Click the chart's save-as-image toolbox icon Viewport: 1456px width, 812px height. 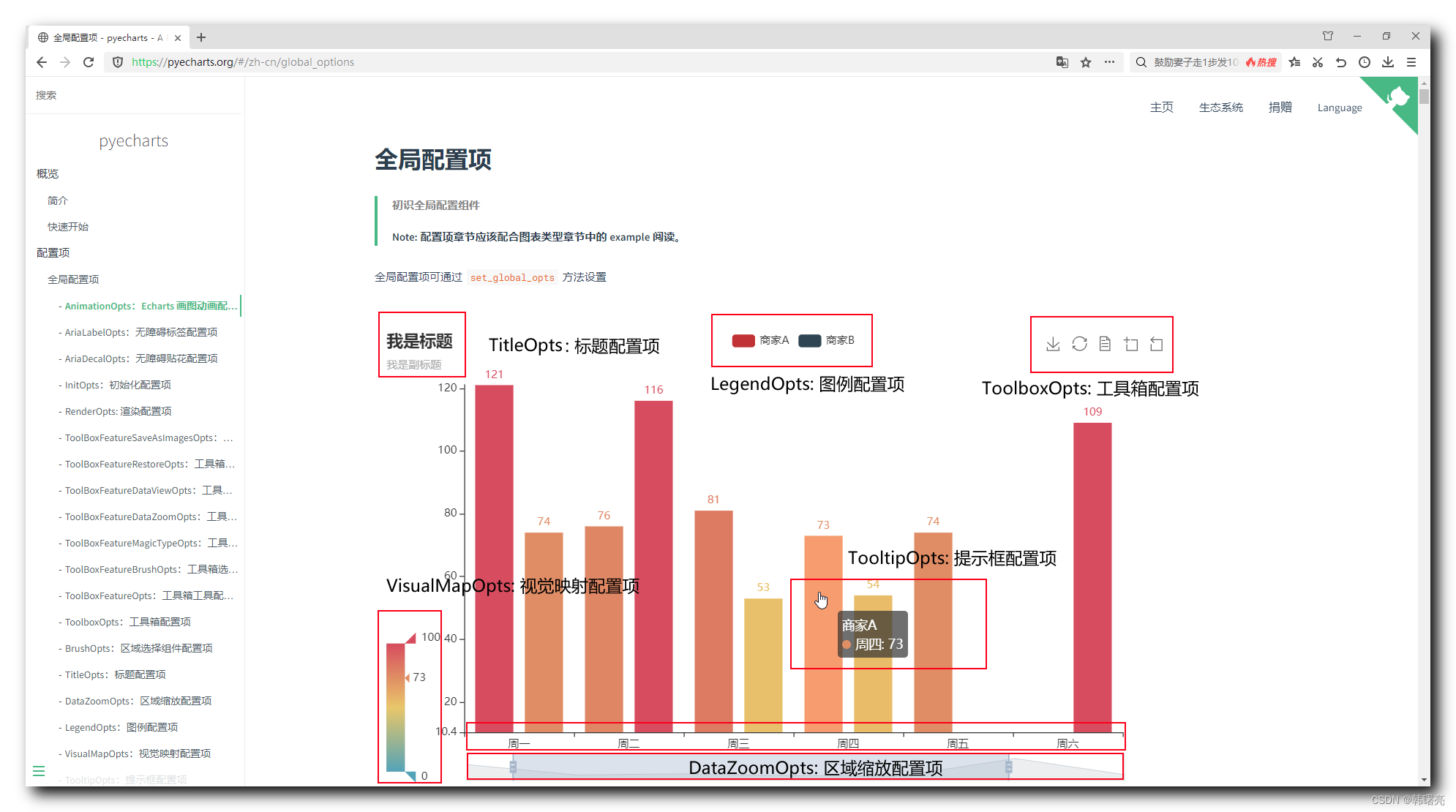tap(1053, 344)
